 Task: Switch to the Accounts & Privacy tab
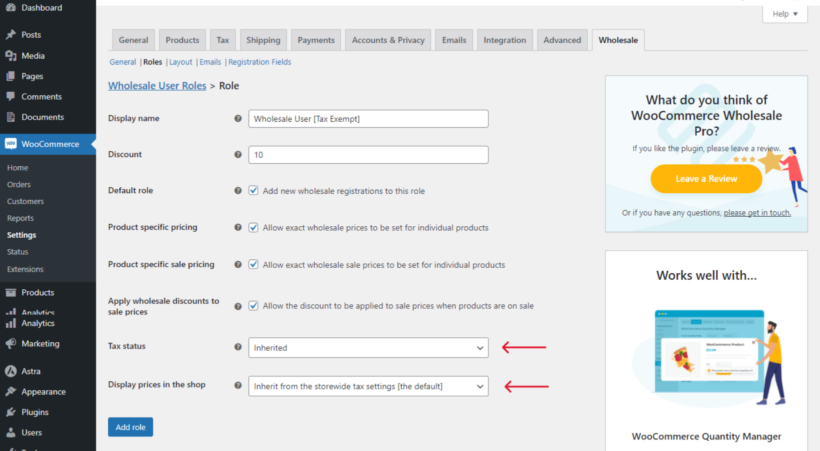(388, 40)
